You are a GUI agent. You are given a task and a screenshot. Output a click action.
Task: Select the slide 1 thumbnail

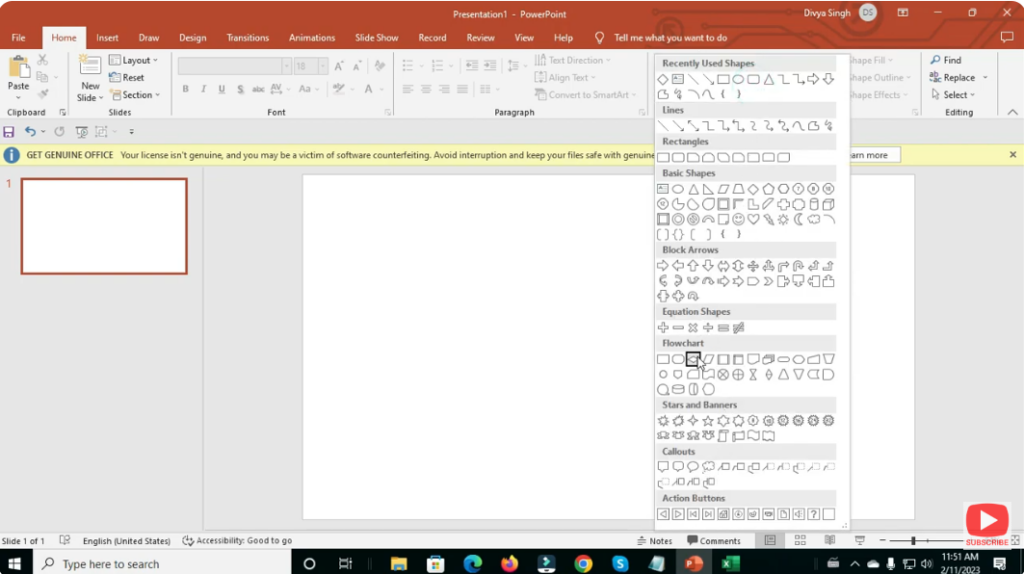pyautogui.click(x=104, y=226)
